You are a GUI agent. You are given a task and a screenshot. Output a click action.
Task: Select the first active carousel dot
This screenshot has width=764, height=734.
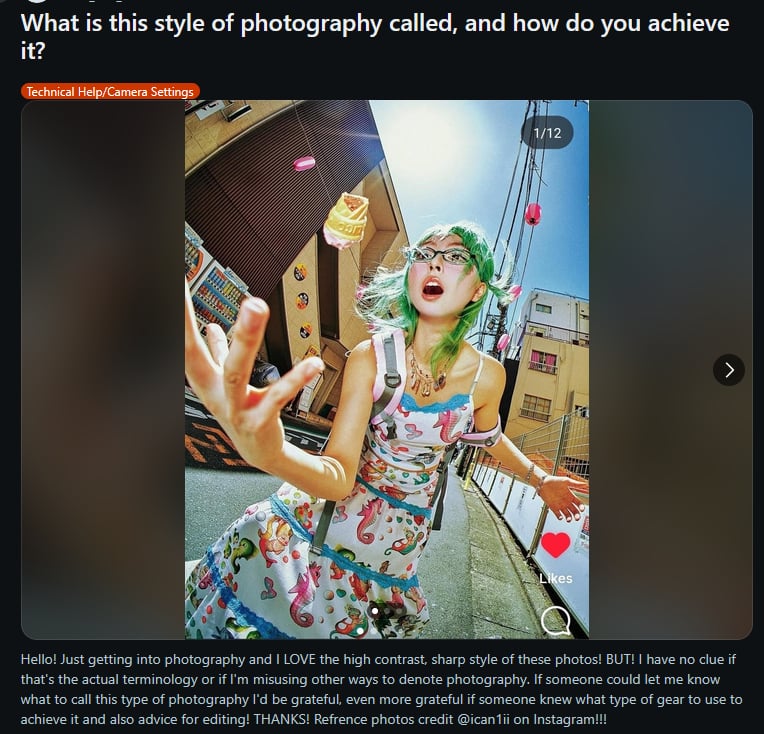pyautogui.click(x=375, y=611)
